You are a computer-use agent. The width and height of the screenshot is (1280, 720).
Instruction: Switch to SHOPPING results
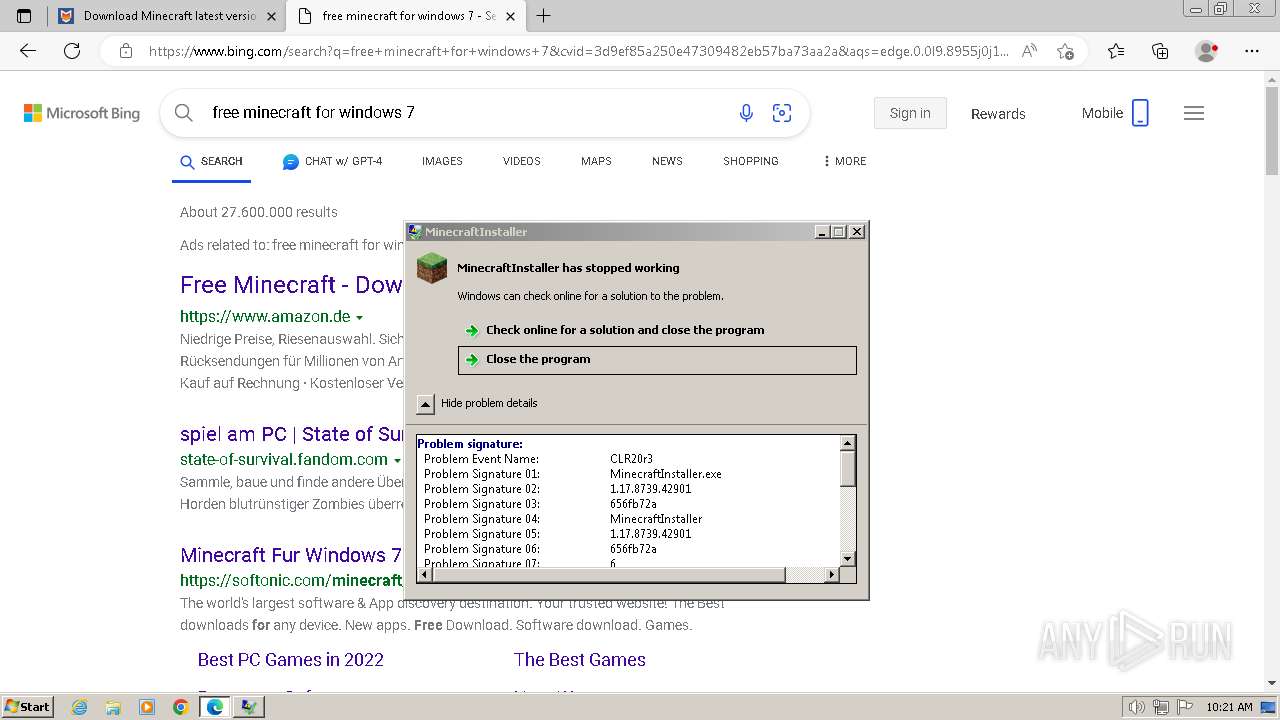pyautogui.click(x=751, y=161)
